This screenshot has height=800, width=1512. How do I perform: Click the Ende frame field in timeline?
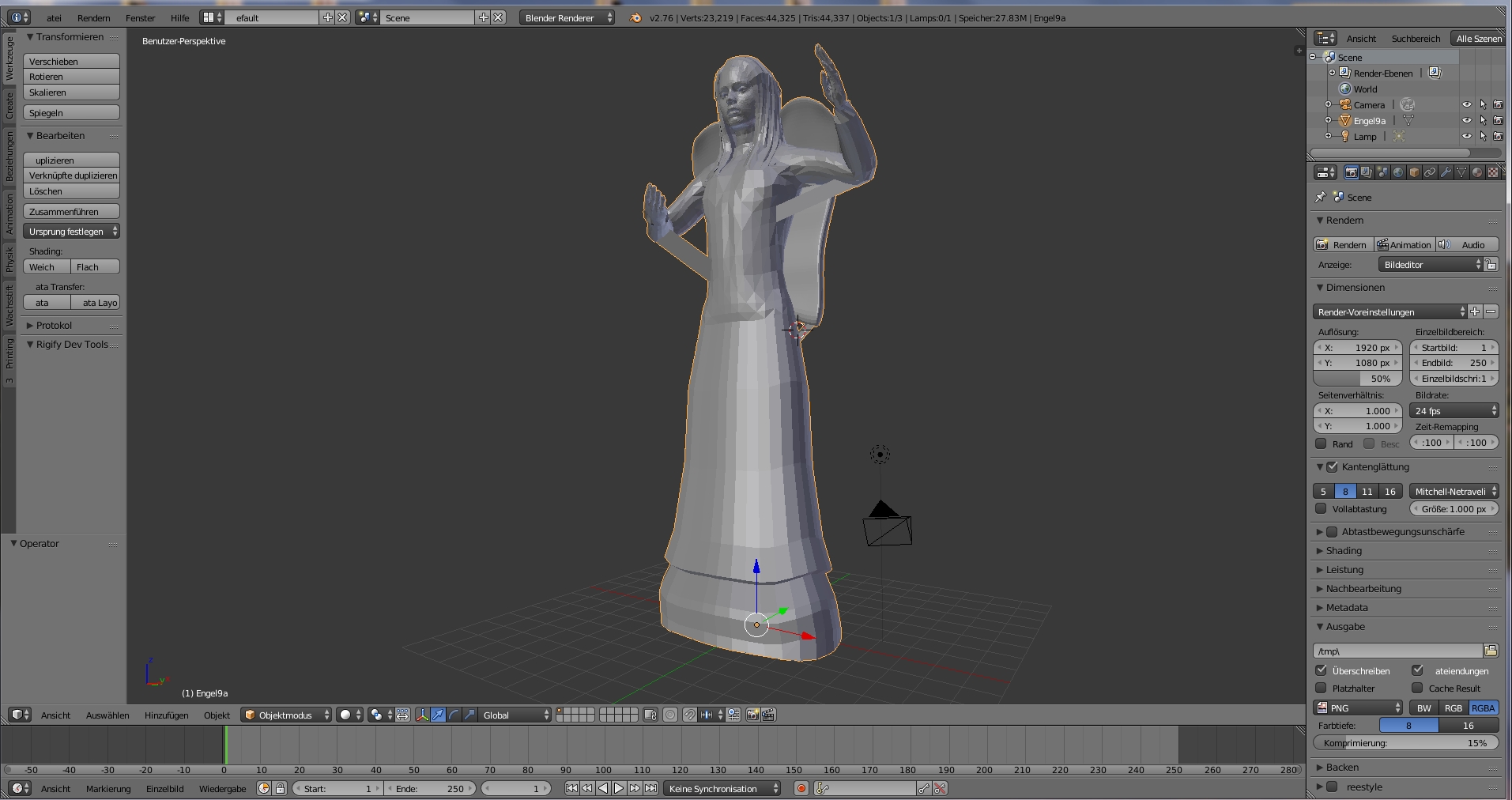coord(431,788)
